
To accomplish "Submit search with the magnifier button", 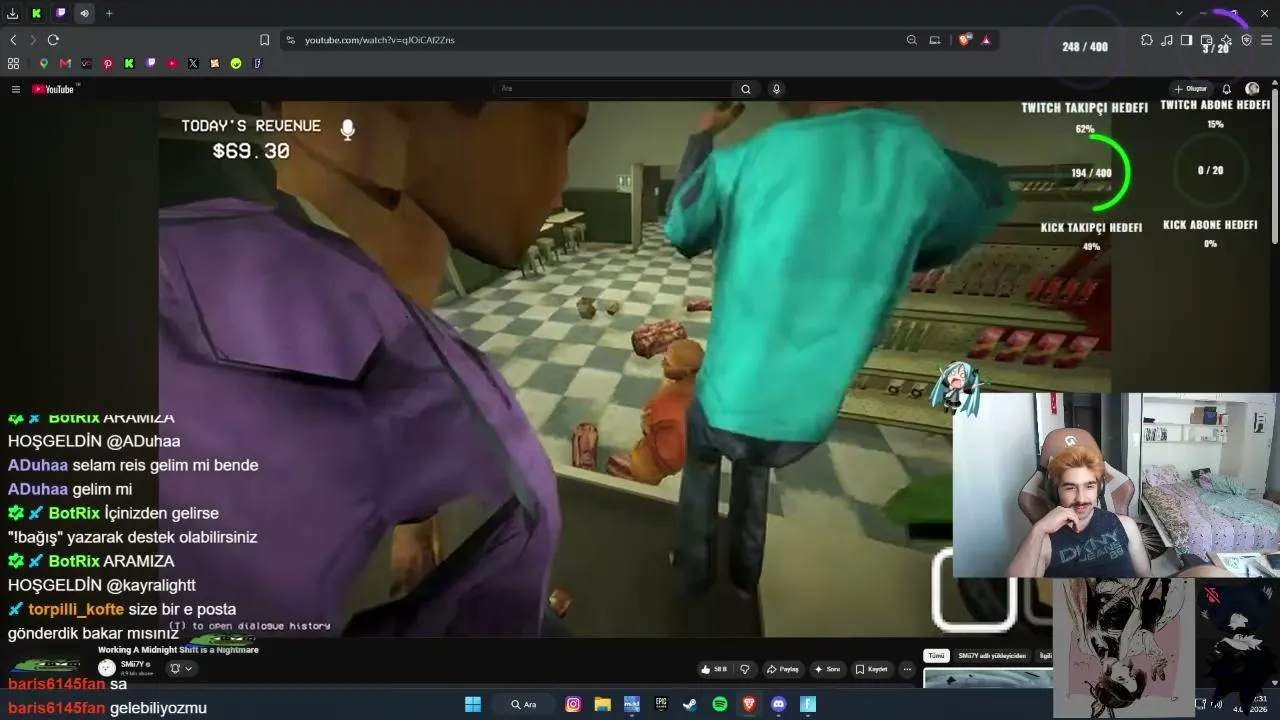I will (x=746, y=89).
